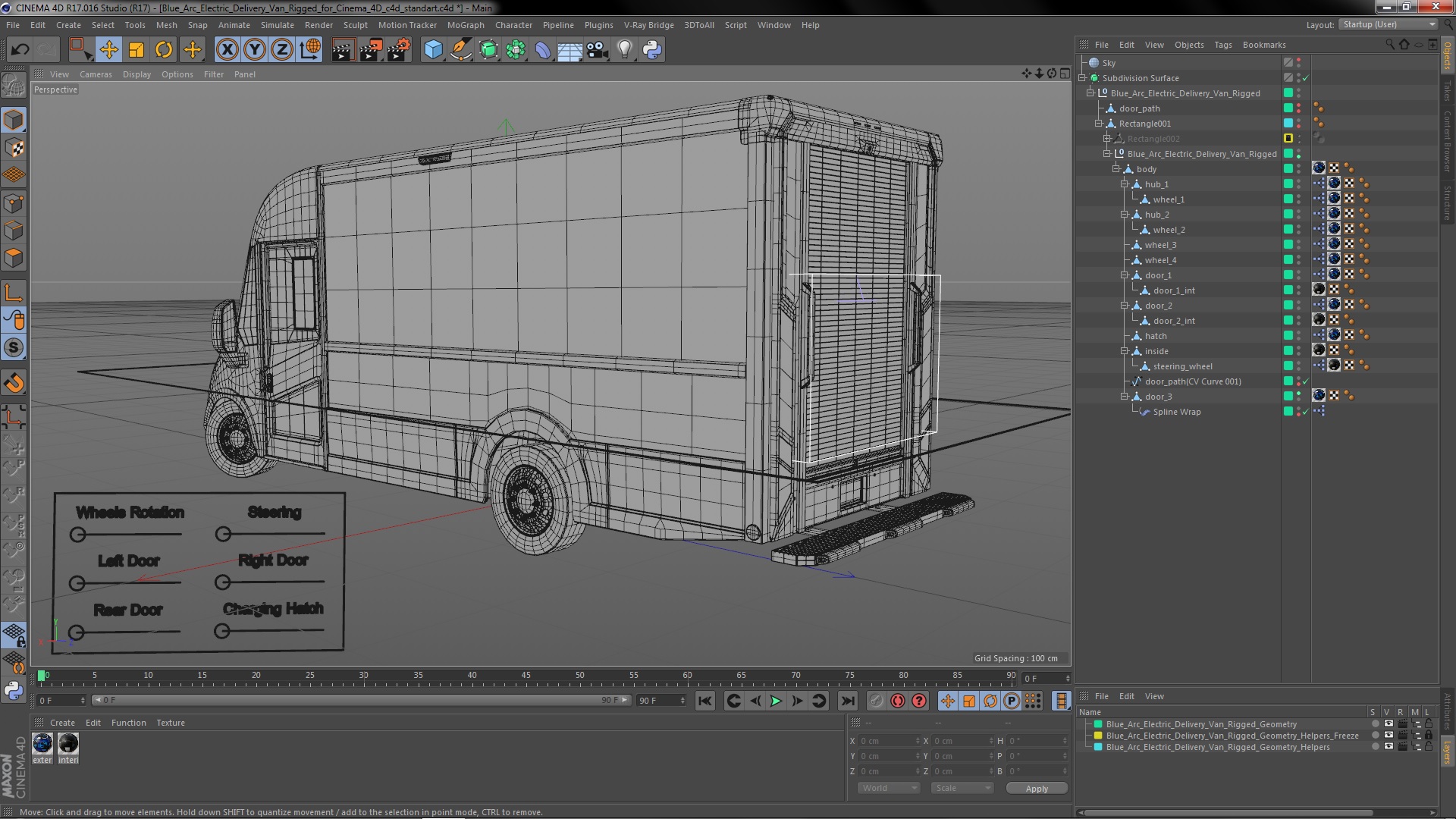Open the Scale dropdown in coordinates
Viewport: 1456px width, 819px height.
962,788
